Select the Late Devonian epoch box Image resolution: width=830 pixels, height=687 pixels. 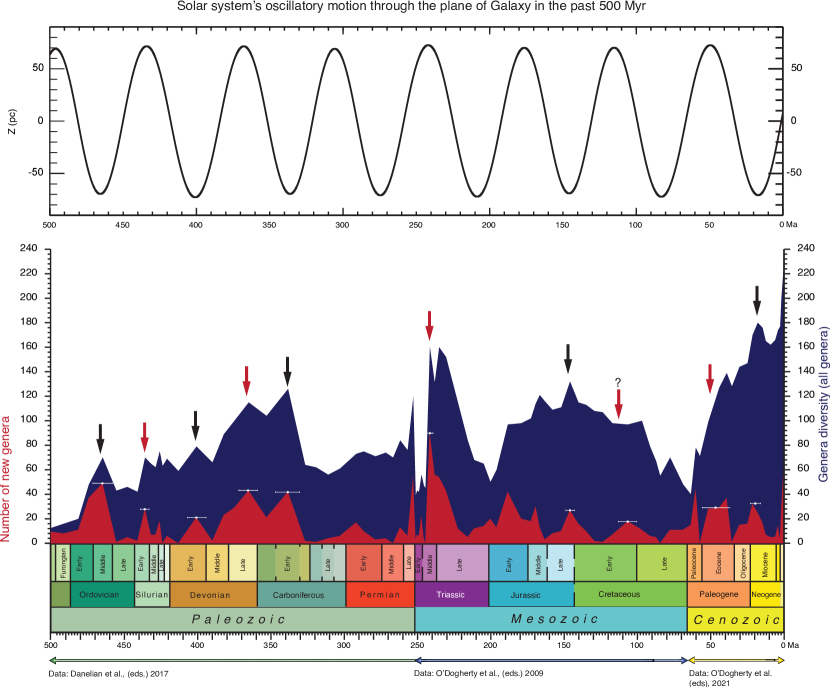pyautogui.click(x=243, y=563)
